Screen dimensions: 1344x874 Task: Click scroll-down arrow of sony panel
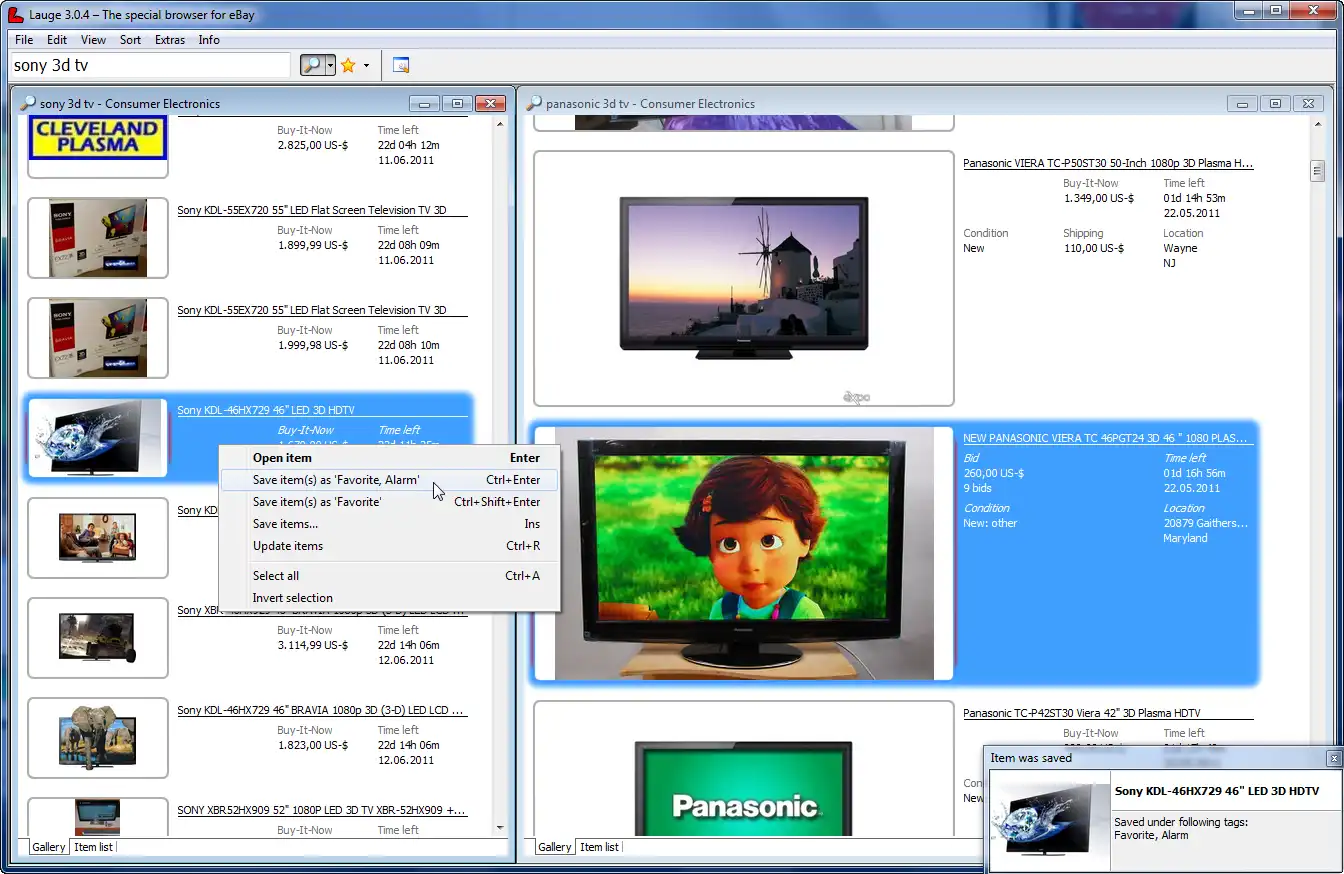500,828
